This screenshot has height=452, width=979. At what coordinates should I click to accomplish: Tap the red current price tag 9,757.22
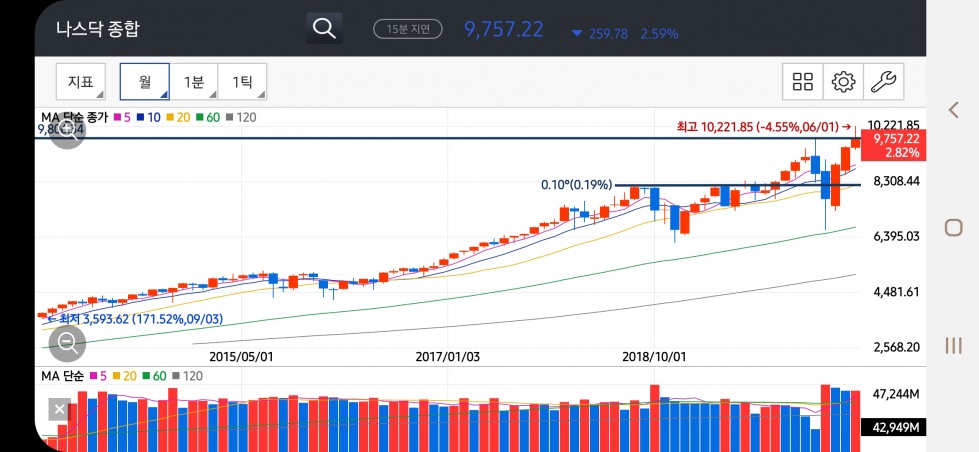(x=893, y=145)
